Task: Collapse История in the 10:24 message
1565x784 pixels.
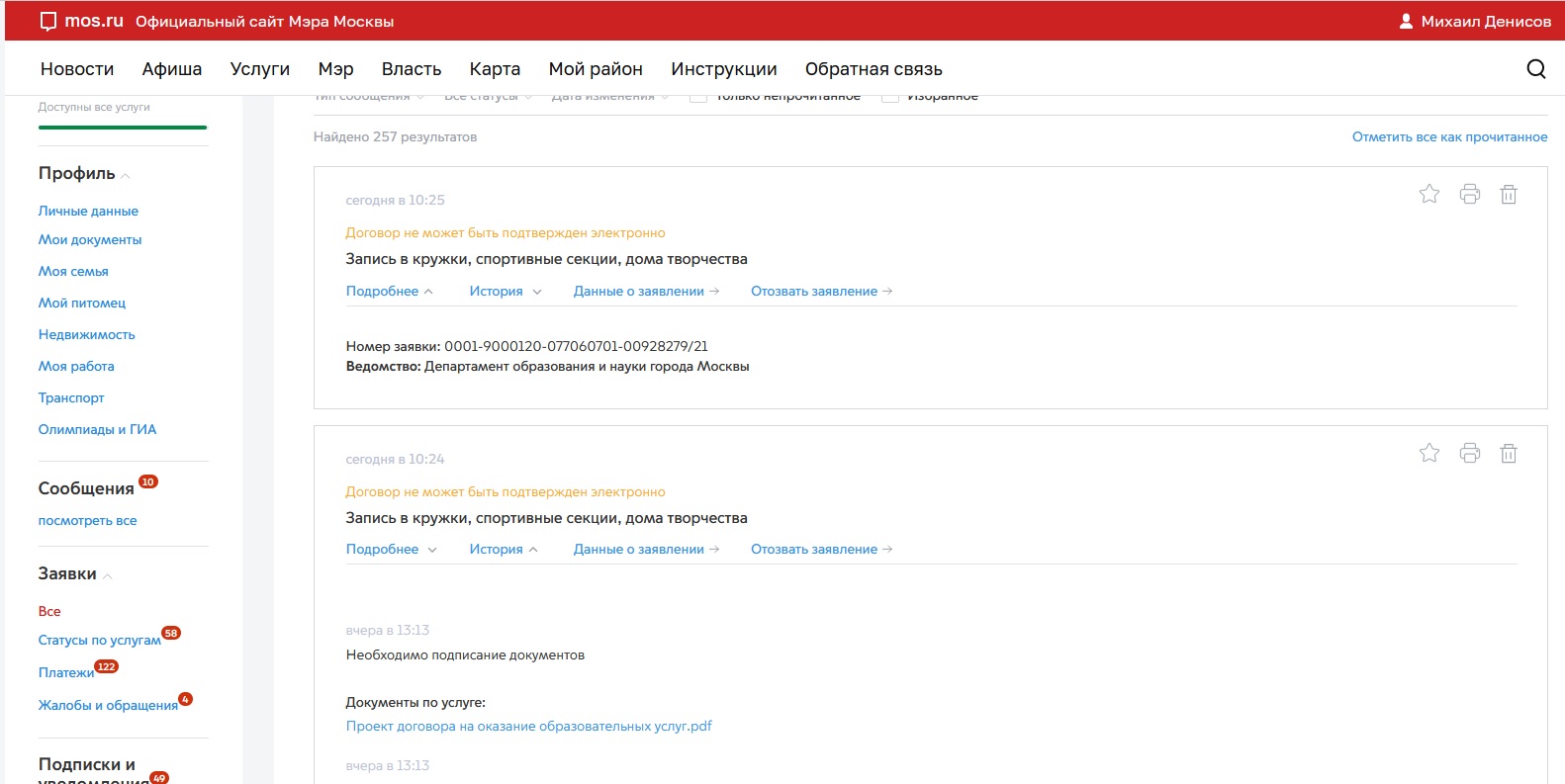Action: click(503, 550)
